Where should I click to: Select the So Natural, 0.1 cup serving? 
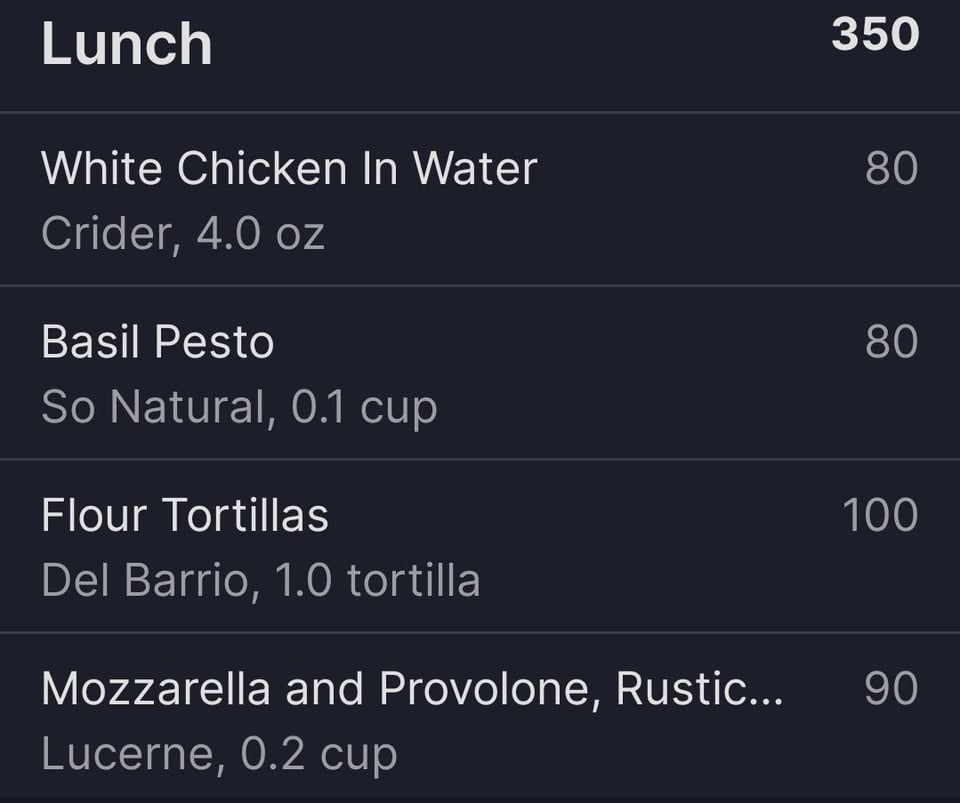coord(239,408)
